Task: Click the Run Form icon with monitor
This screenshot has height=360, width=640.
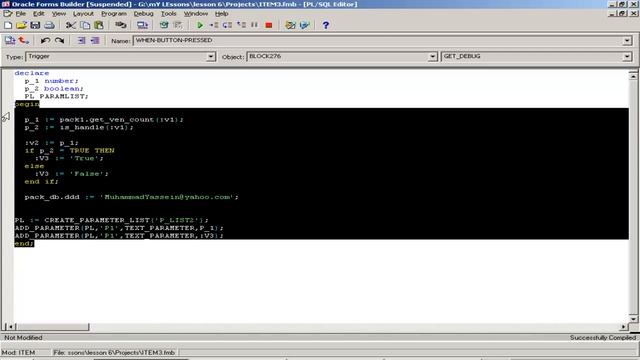Action: [142, 25]
